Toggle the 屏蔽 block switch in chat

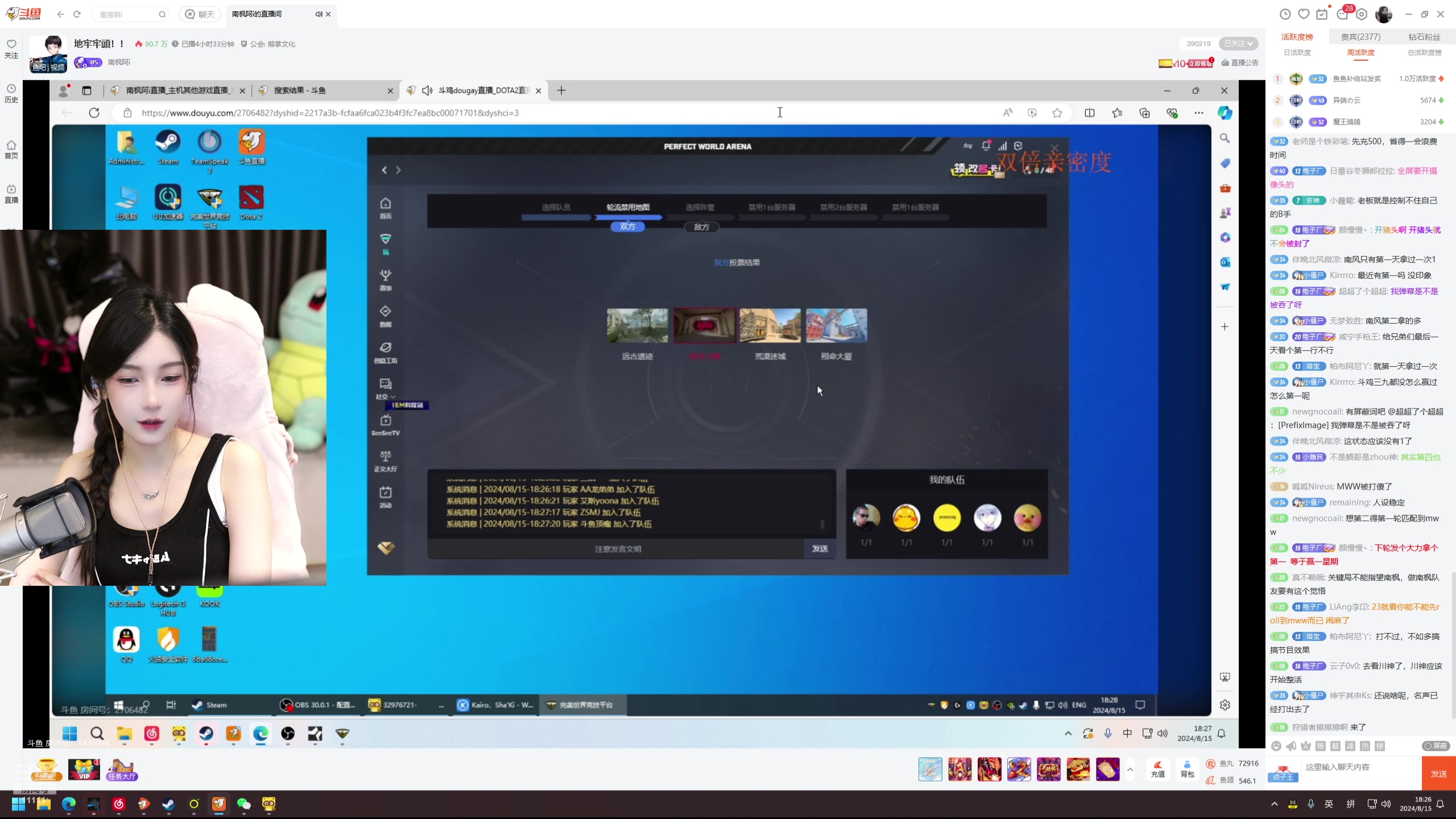tap(1435, 746)
